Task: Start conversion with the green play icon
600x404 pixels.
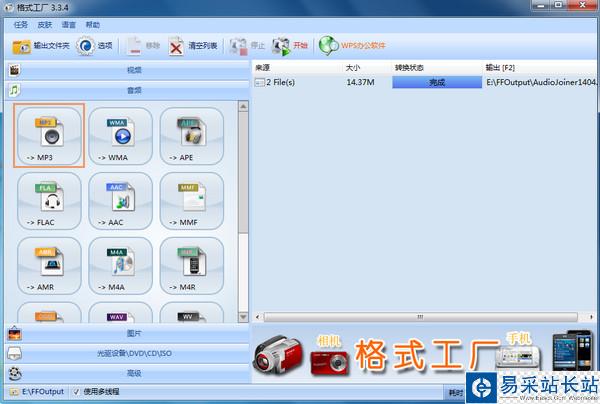Action: tap(281, 46)
